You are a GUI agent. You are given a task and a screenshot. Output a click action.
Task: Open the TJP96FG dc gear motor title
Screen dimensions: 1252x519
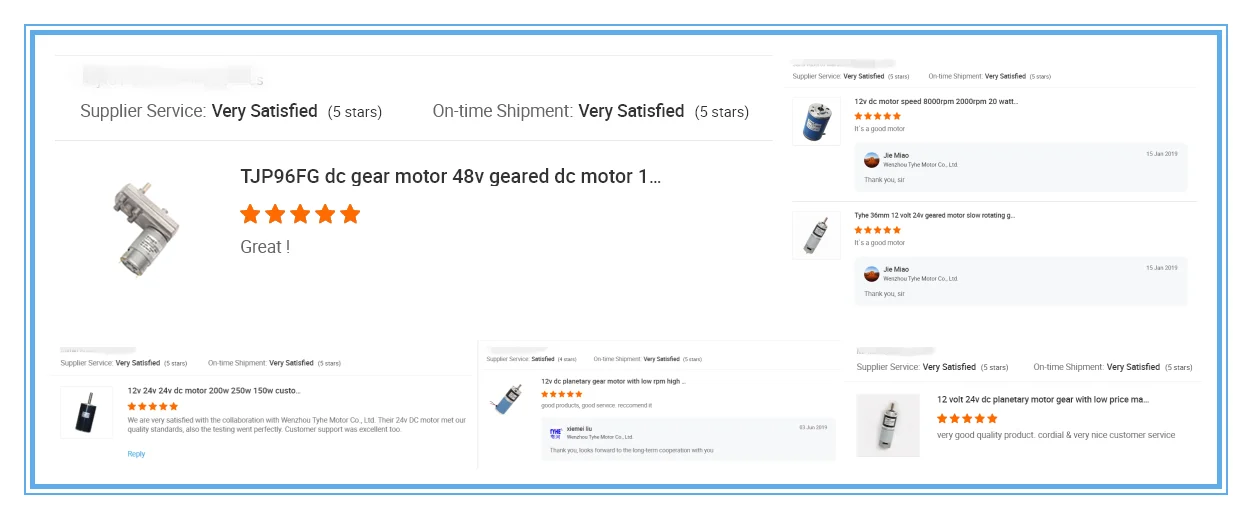point(450,177)
